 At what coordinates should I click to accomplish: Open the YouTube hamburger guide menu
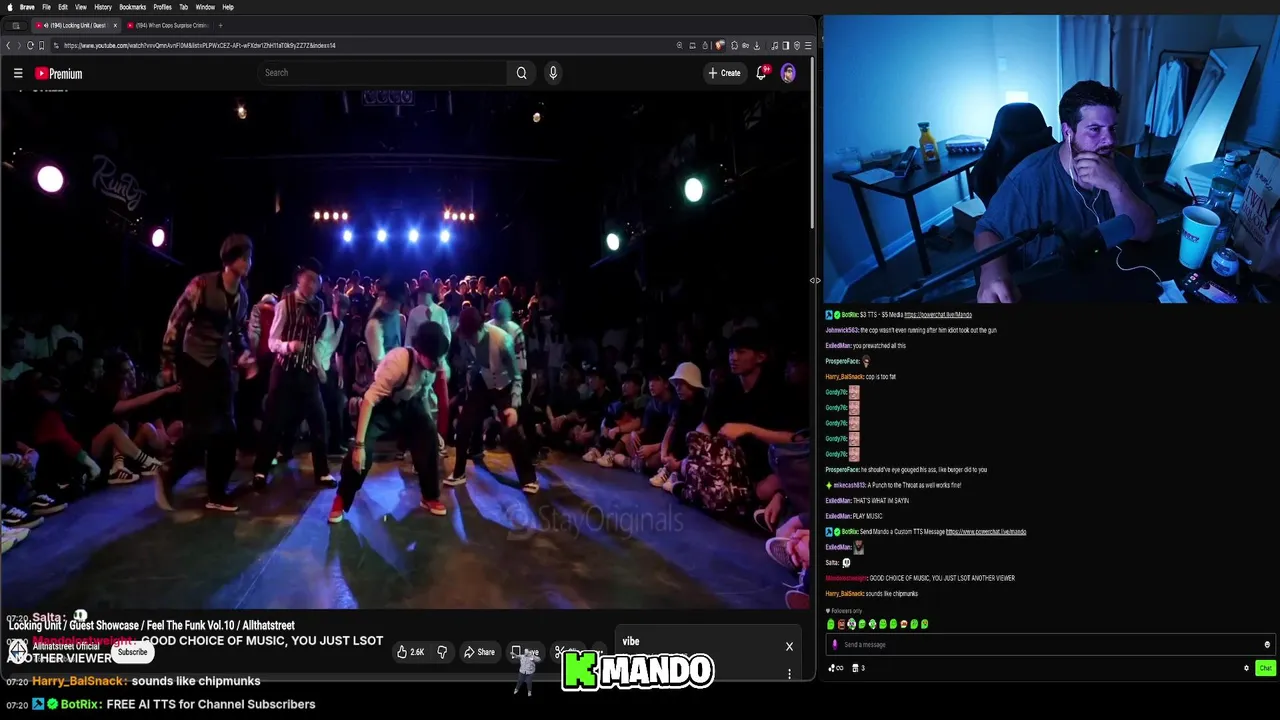coord(18,73)
